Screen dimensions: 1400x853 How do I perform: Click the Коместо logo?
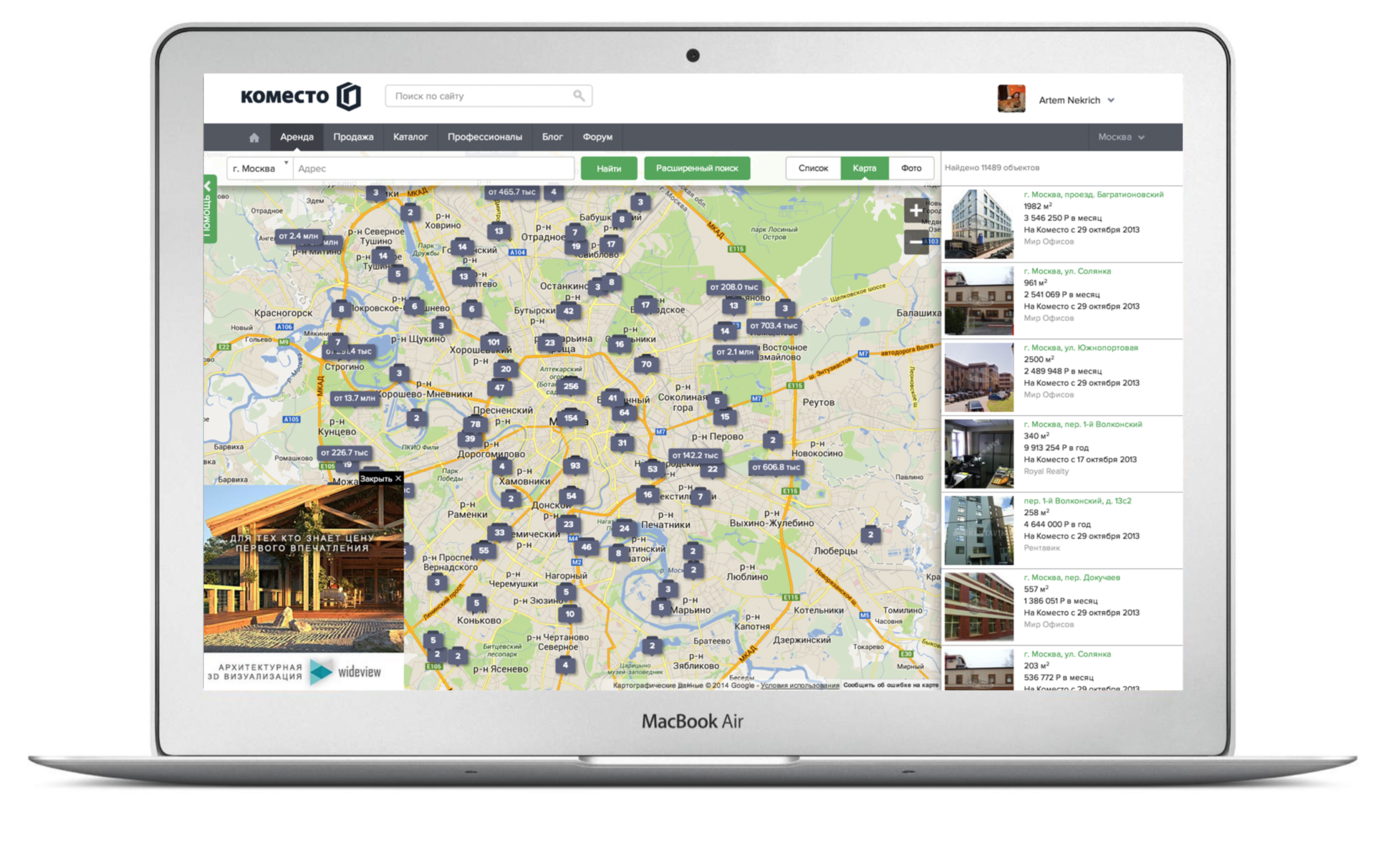point(299,97)
